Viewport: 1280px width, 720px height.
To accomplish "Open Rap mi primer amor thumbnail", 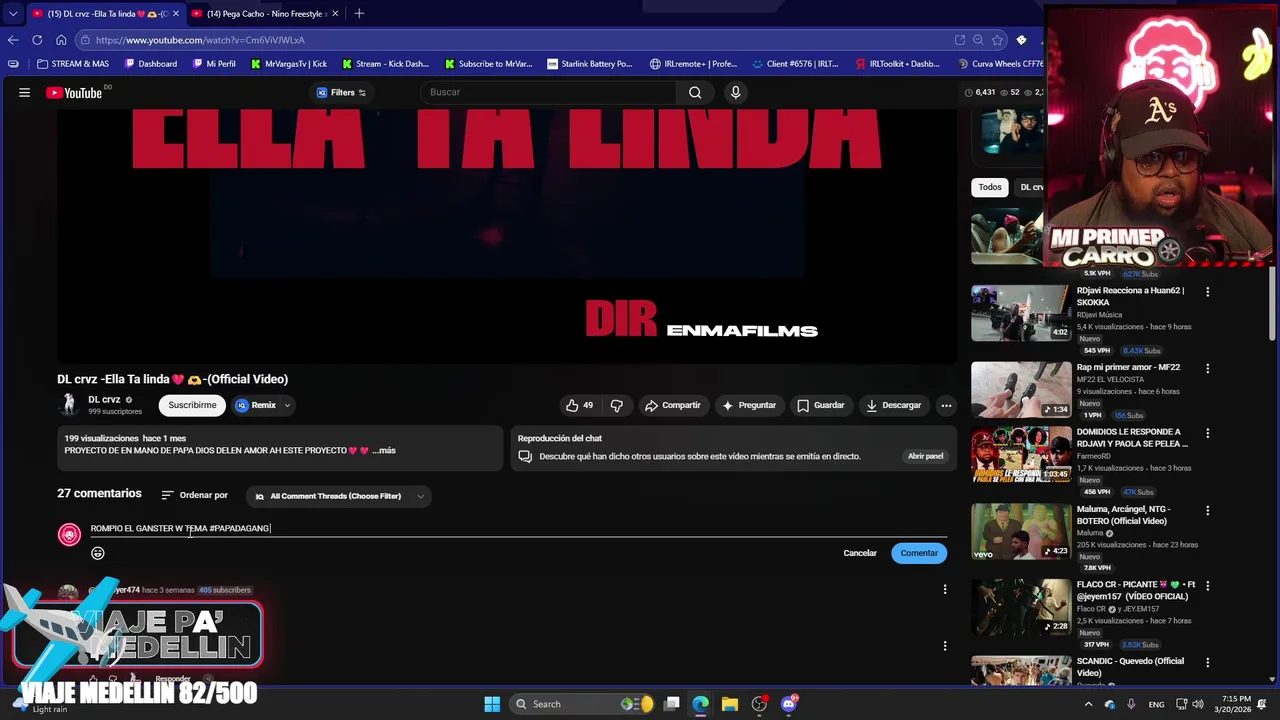I will 1021,389.
